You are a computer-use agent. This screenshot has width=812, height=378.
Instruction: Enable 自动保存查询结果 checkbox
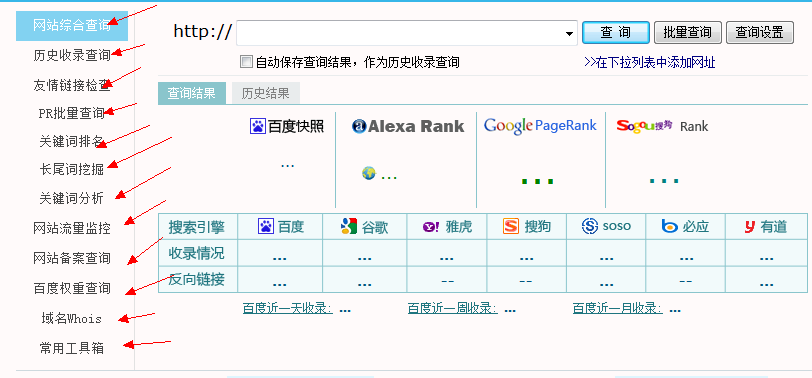click(x=246, y=62)
